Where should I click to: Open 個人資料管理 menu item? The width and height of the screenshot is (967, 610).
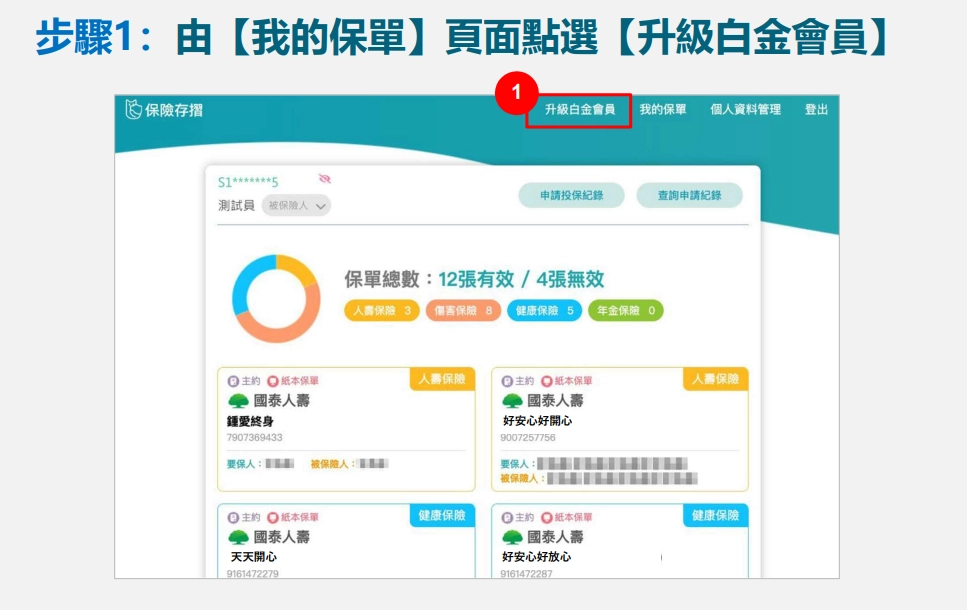(745, 110)
